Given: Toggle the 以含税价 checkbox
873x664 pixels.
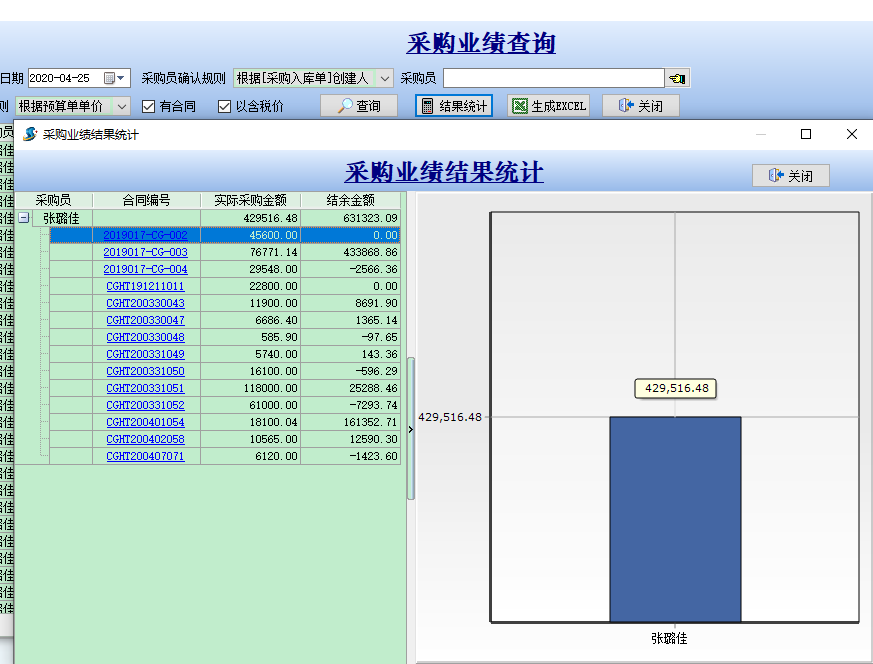Looking at the screenshot, I should pyautogui.click(x=225, y=106).
